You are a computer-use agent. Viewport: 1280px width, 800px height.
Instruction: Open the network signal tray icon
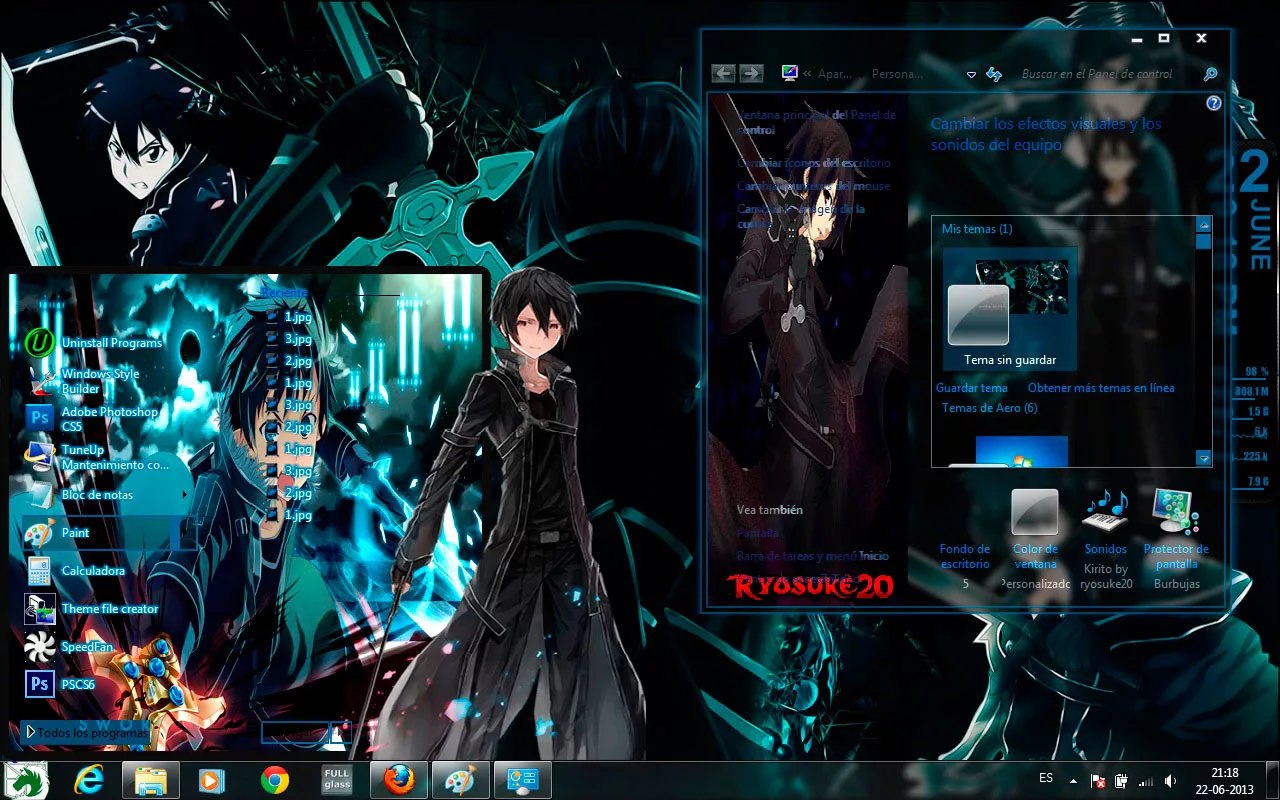(1146, 780)
